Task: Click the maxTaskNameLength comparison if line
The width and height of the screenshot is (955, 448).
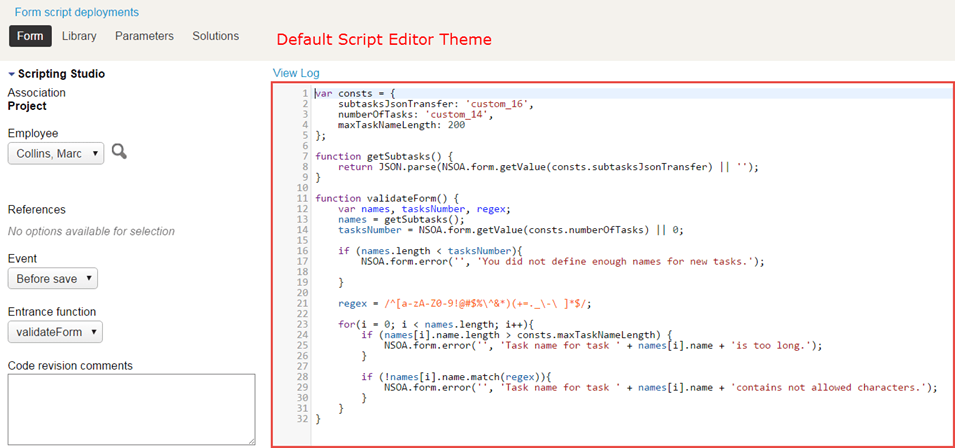Action: [x=516, y=335]
